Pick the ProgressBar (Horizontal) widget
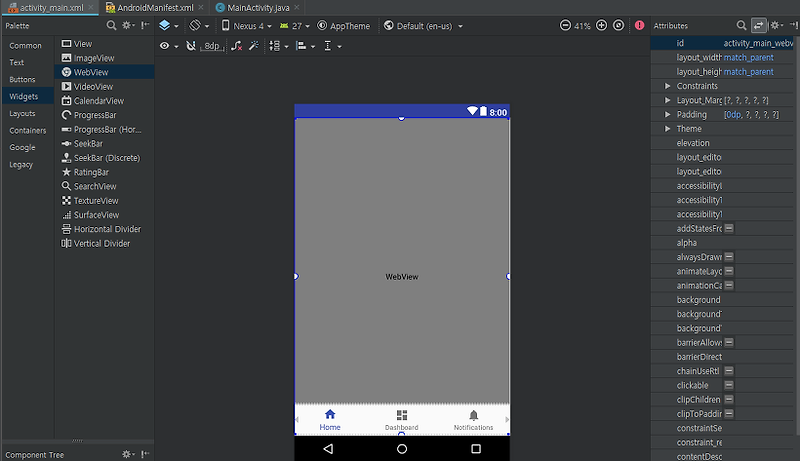 coord(104,130)
